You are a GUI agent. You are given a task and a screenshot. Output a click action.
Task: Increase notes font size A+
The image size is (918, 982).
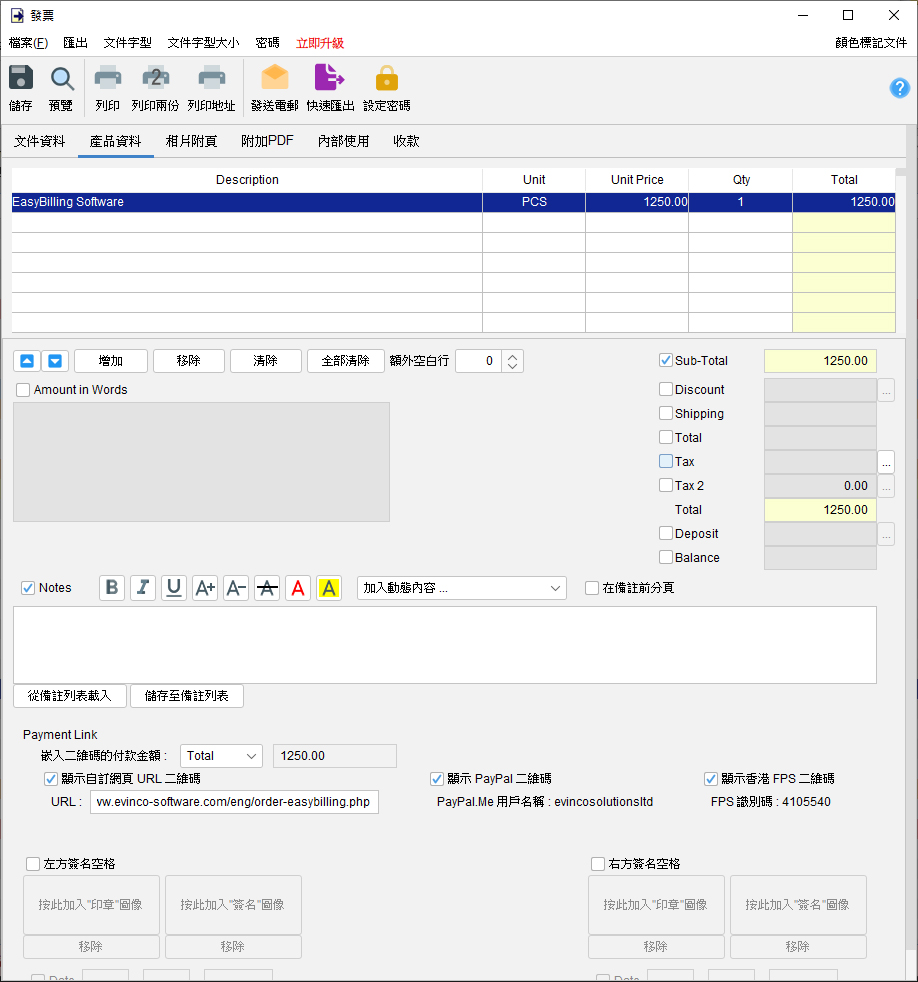(205, 587)
